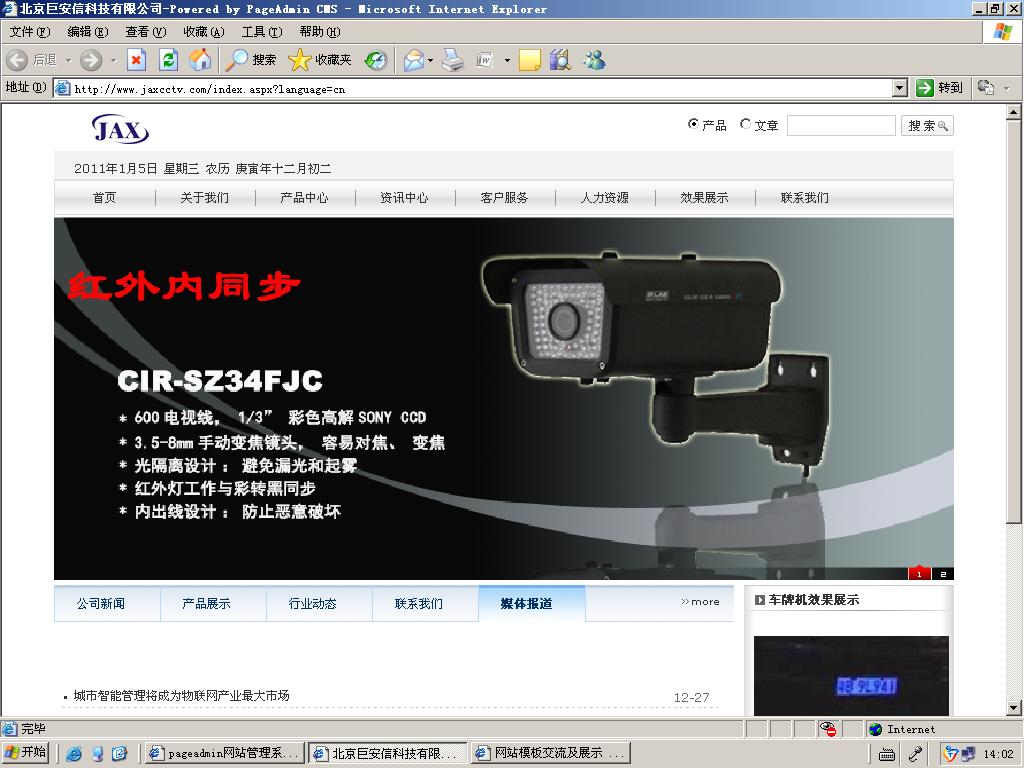Open the 编辑(E) menu
Image resolution: width=1024 pixels, height=768 pixels.
(88, 31)
